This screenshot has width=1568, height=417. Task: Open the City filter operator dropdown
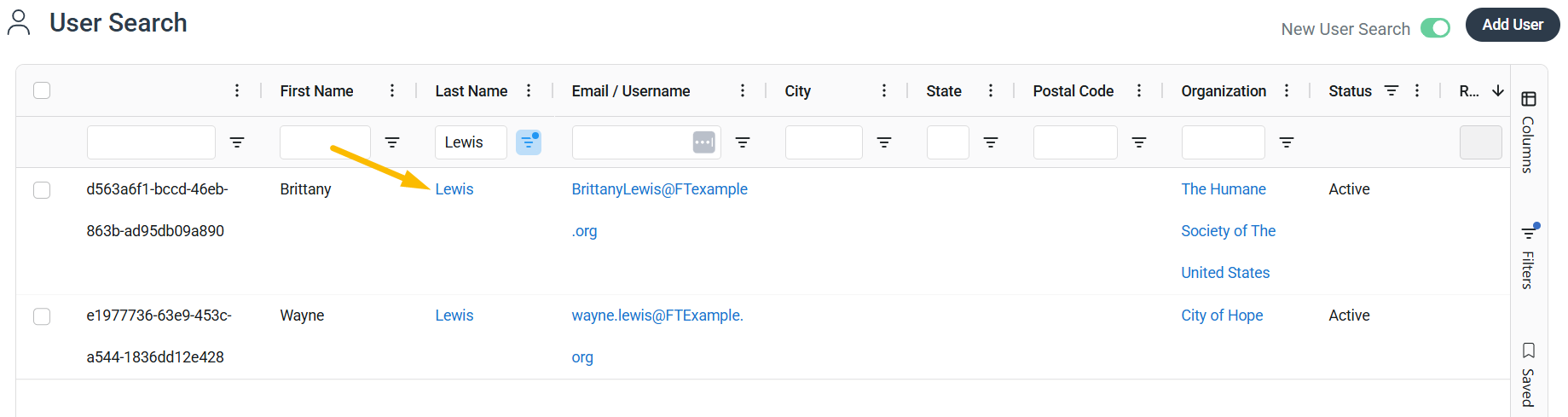click(x=884, y=142)
